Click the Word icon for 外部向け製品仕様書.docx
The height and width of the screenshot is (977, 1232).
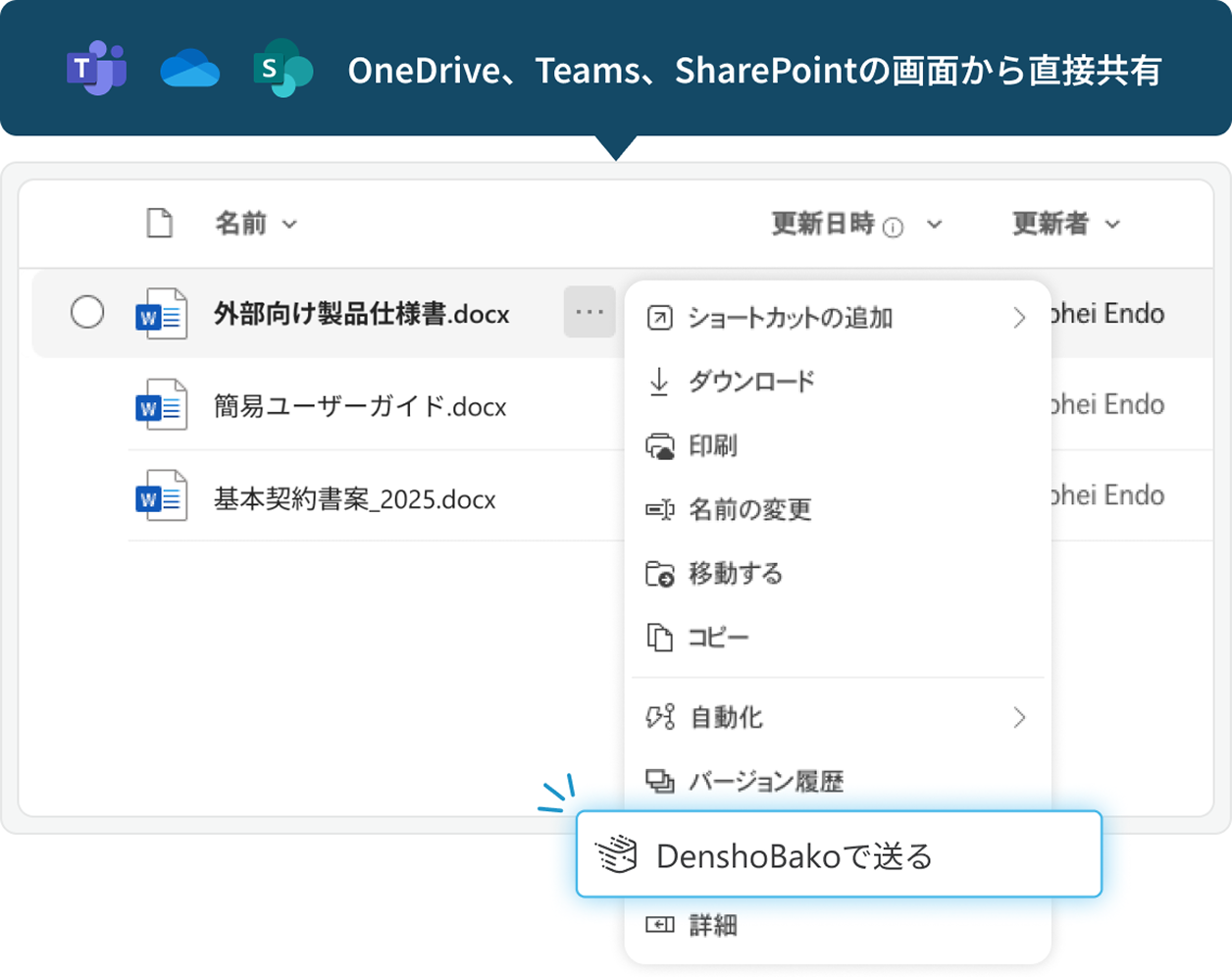(161, 314)
